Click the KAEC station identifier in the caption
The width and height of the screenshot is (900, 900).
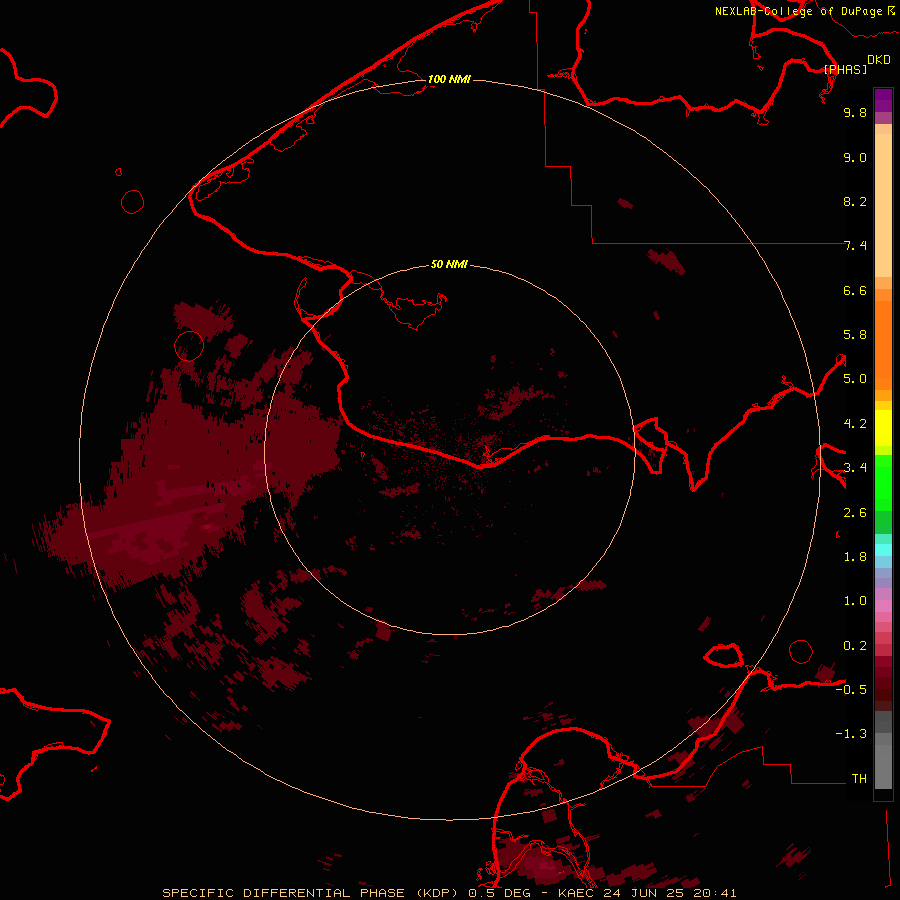[x=576, y=893]
